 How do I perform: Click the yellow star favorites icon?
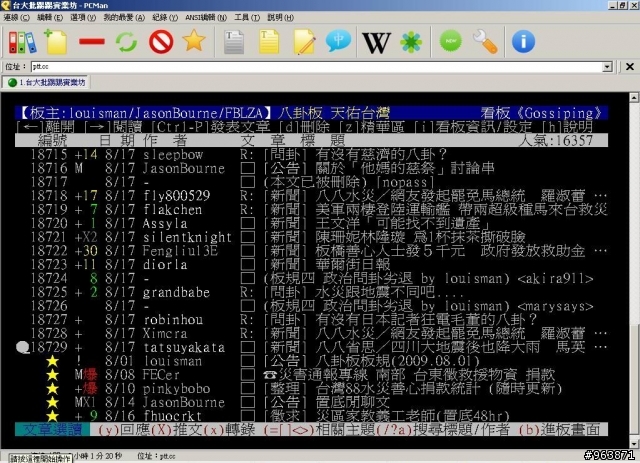pyautogui.click(x=194, y=40)
